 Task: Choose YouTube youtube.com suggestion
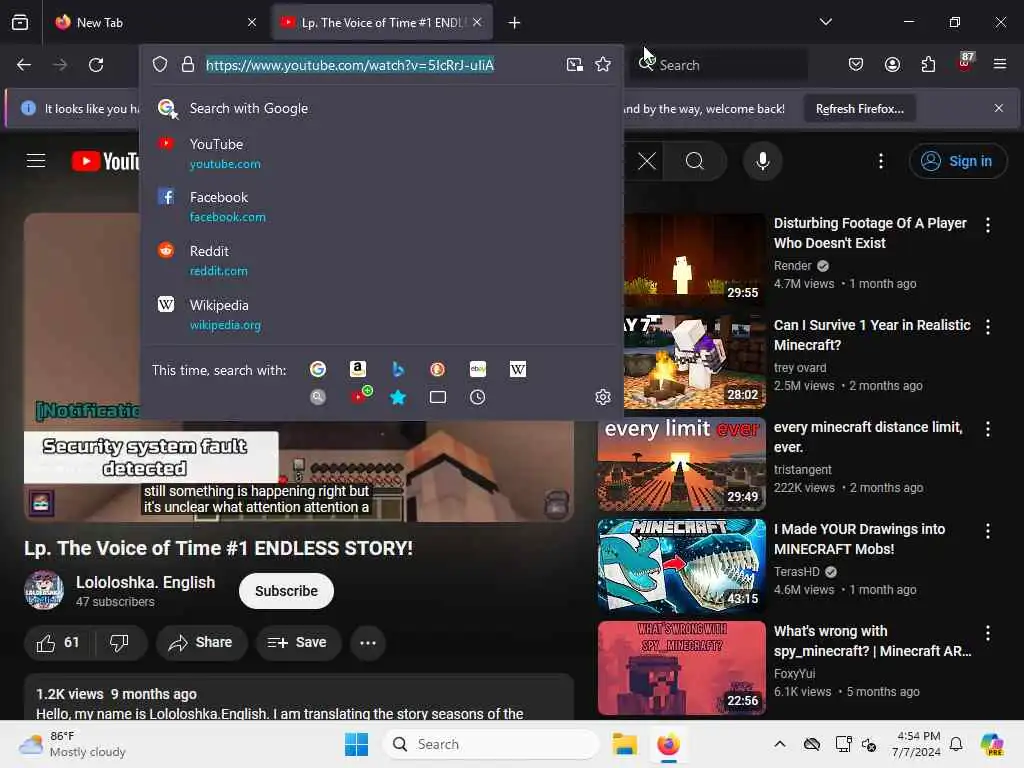coord(381,153)
